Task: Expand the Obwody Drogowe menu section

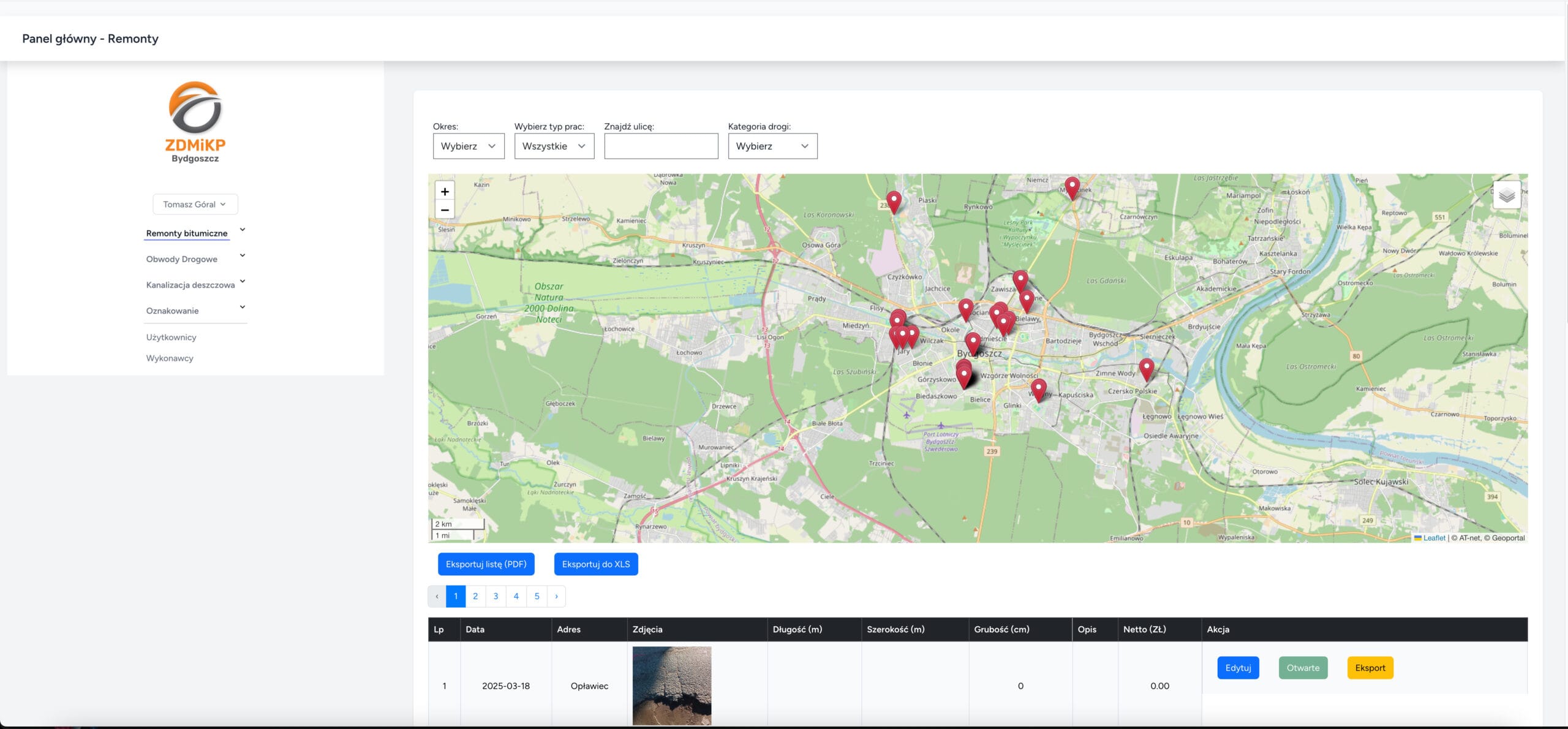Action: (182, 259)
